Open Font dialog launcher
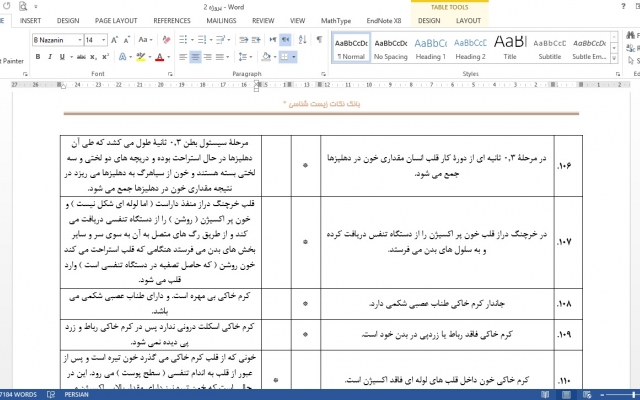The image size is (640, 400). (x=170, y=74)
